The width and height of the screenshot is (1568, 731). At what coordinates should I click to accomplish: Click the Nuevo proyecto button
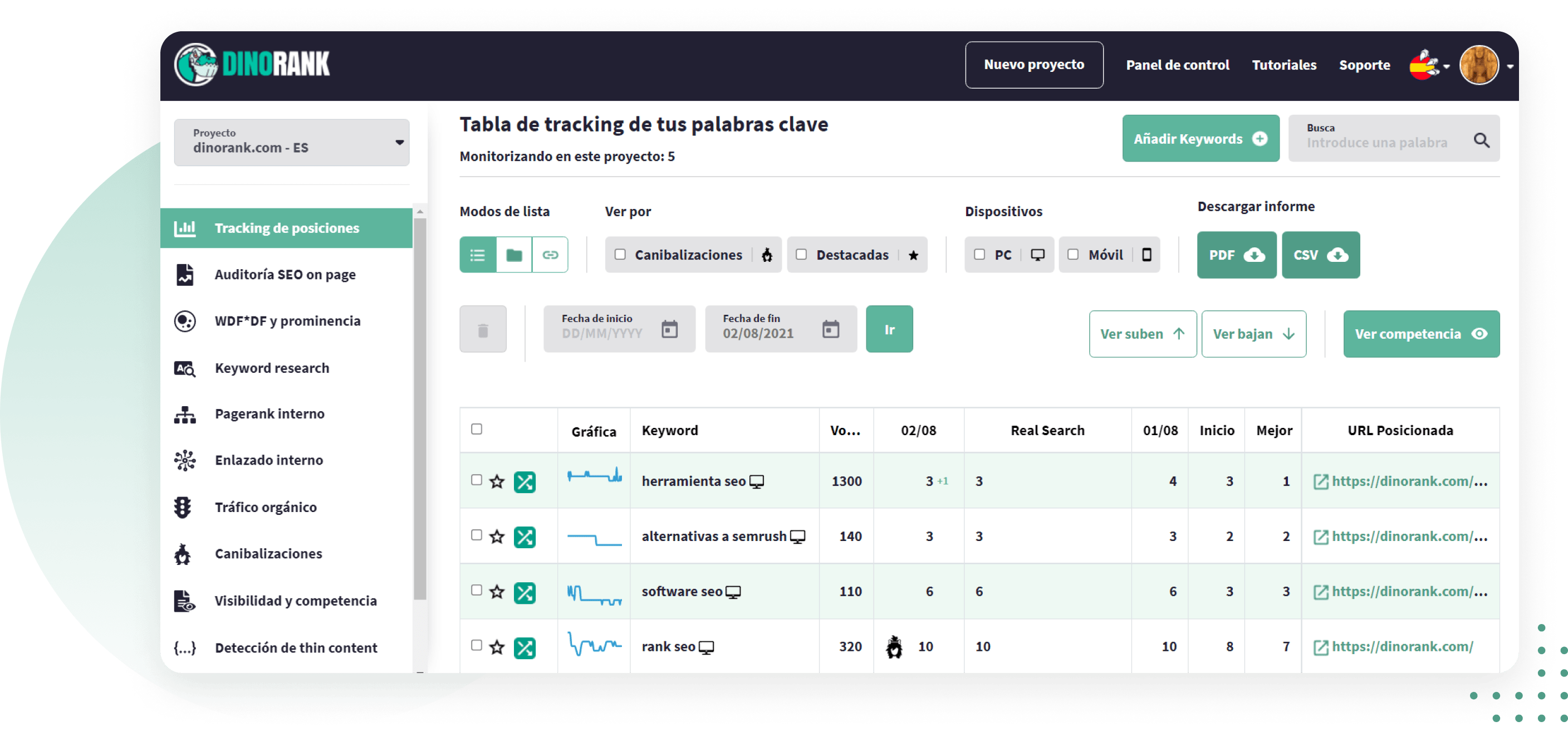(x=1033, y=65)
